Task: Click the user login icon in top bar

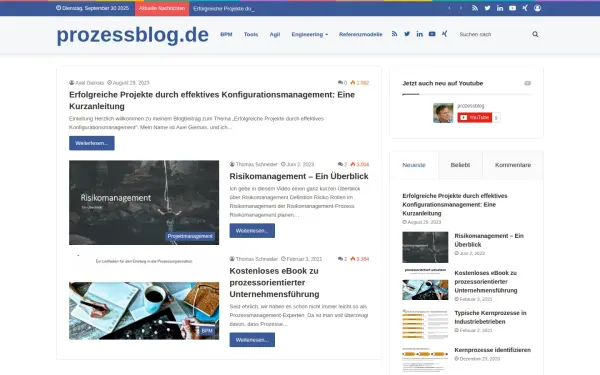Action: coord(537,8)
